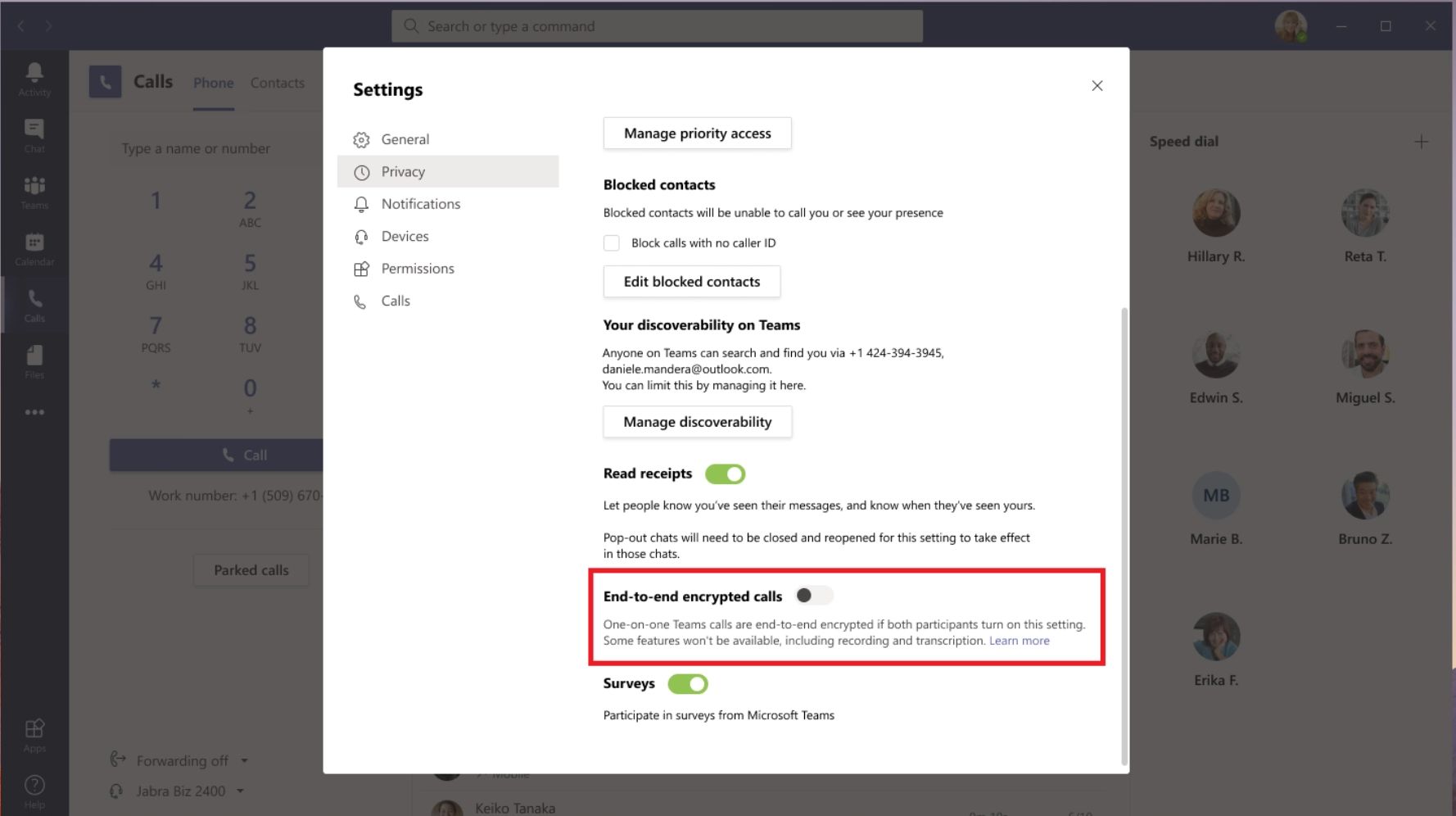Image resolution: width=1456 pixels, height=816 pixels.
Task: Toggle Surveys switch off
Action: (x=688, y=684)
